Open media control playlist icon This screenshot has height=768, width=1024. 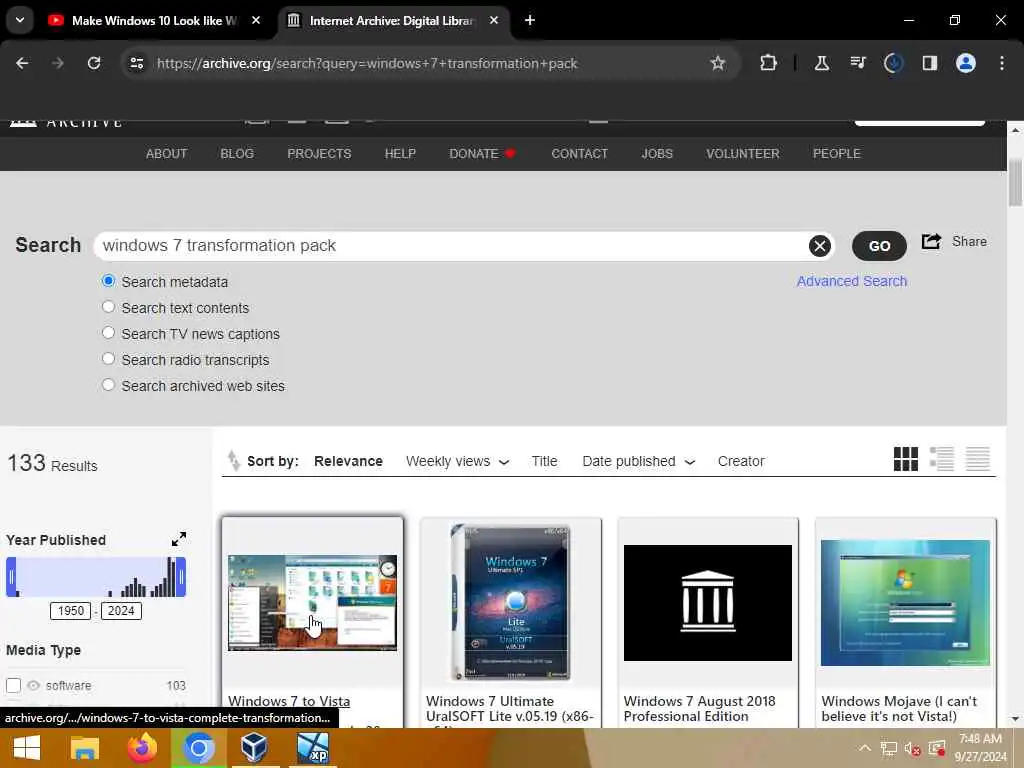[857, 63]
